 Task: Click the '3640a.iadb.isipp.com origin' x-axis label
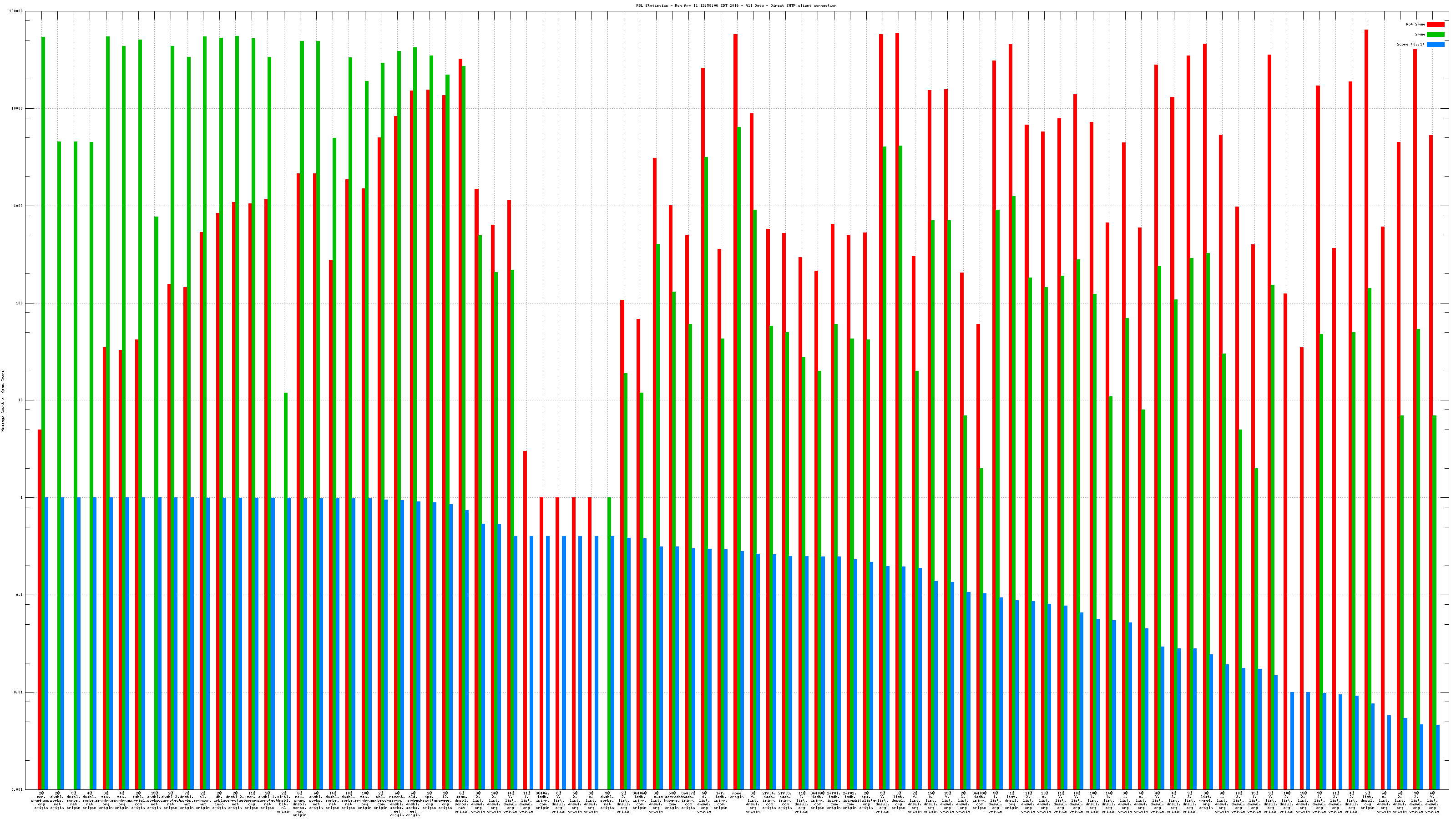543,801
